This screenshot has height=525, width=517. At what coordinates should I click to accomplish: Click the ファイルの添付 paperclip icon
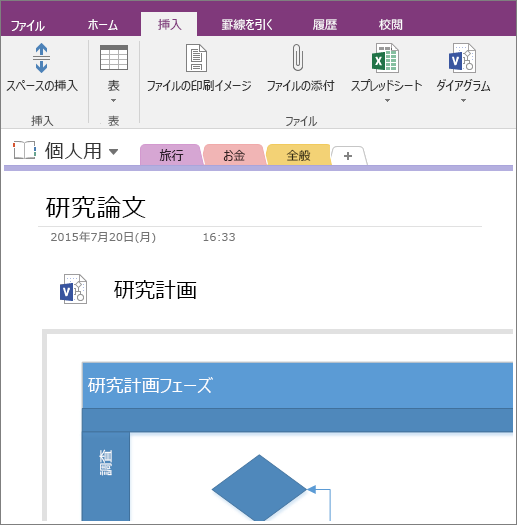pyautogui.click(x=298, y=58)
